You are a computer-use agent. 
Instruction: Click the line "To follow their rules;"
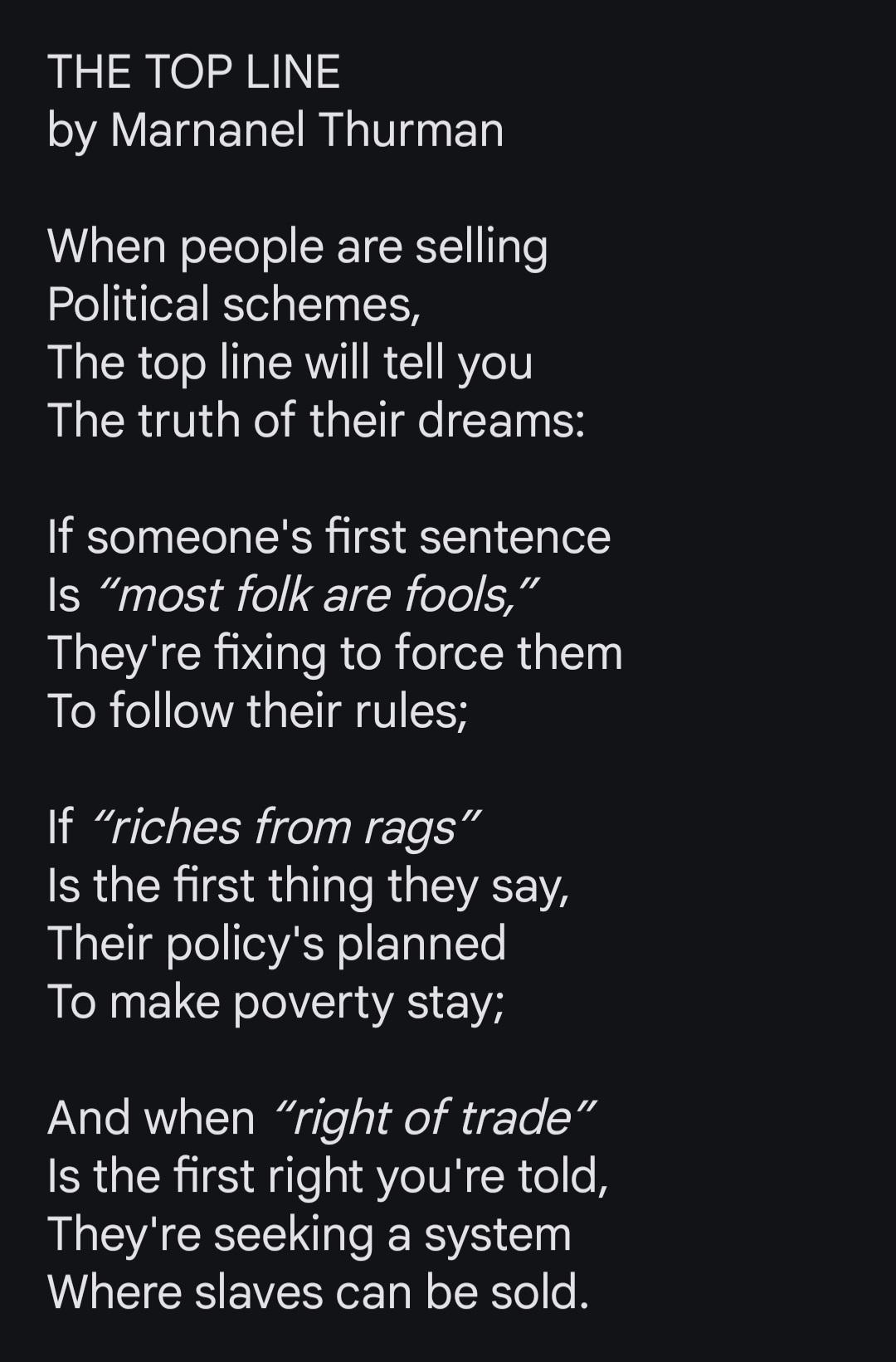pyautogui.click(x=258, y=711)
